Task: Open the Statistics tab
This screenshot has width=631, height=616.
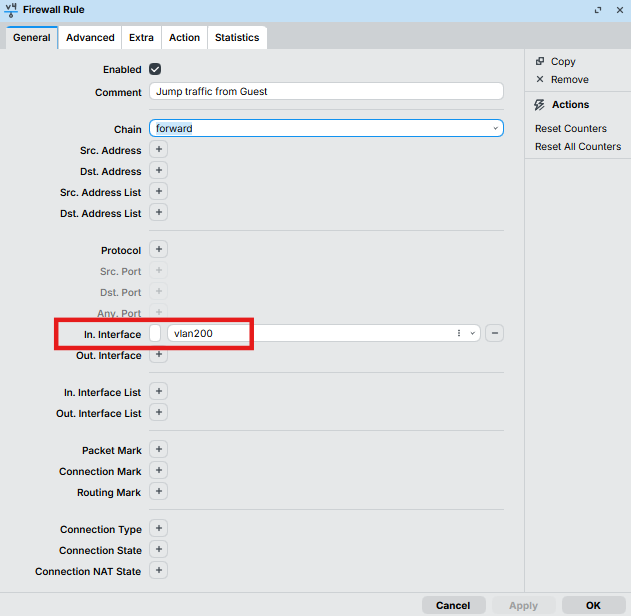Action: (237, 38)
